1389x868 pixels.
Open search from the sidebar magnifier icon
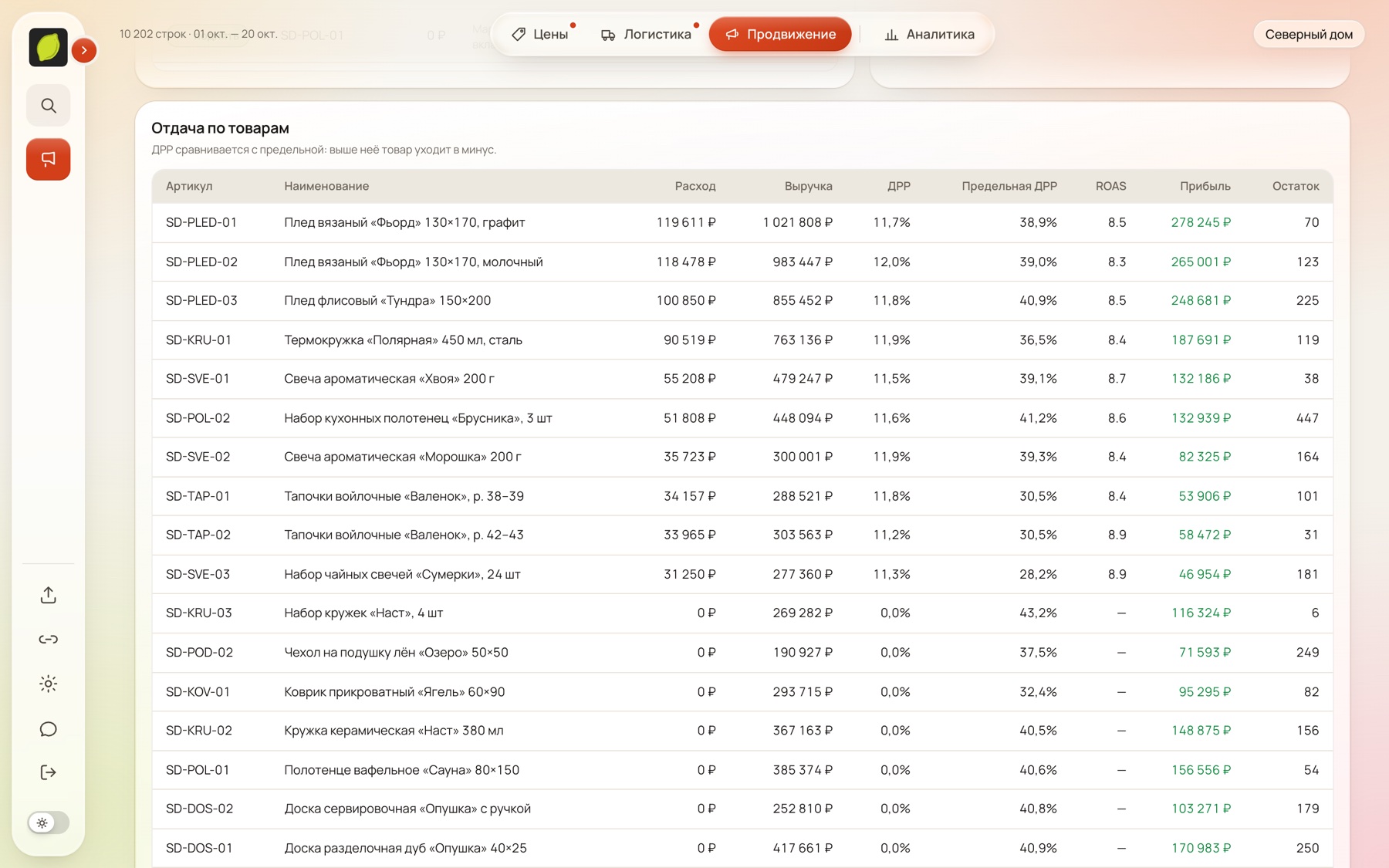click(x=49, y=105)
